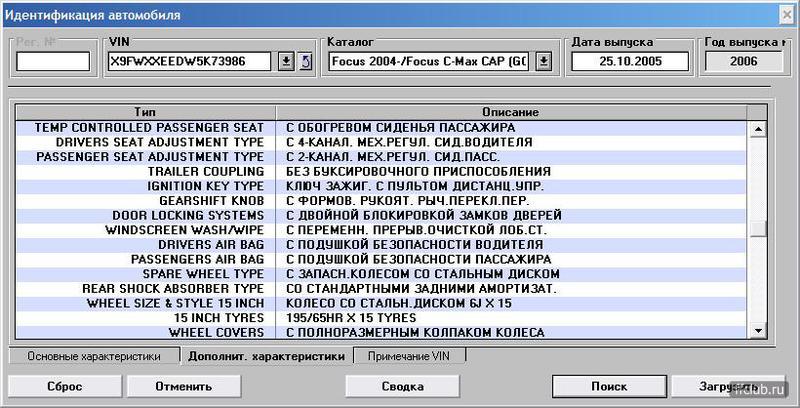Open the VIN history dropdown arrow
Image resolution: width=800 pixels, height=408 pixels.
286,62
